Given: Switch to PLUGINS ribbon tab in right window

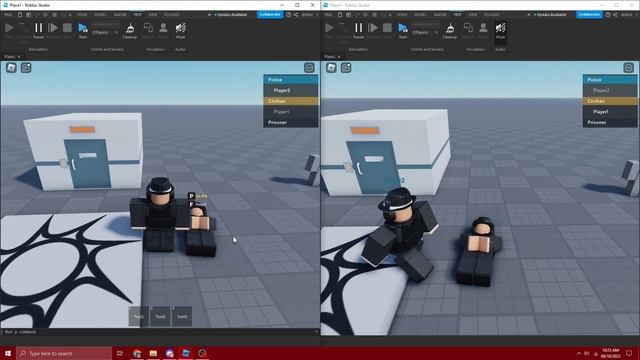Looking at the screenshot, I should pos(491,15).
